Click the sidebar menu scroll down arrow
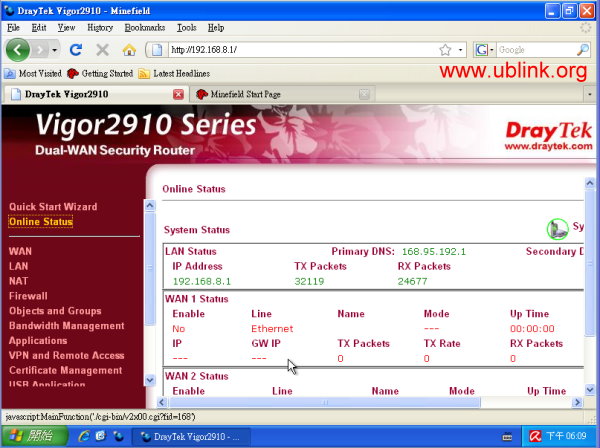The height and width of the screenshot is (448, 600). [x=150, y=380]
